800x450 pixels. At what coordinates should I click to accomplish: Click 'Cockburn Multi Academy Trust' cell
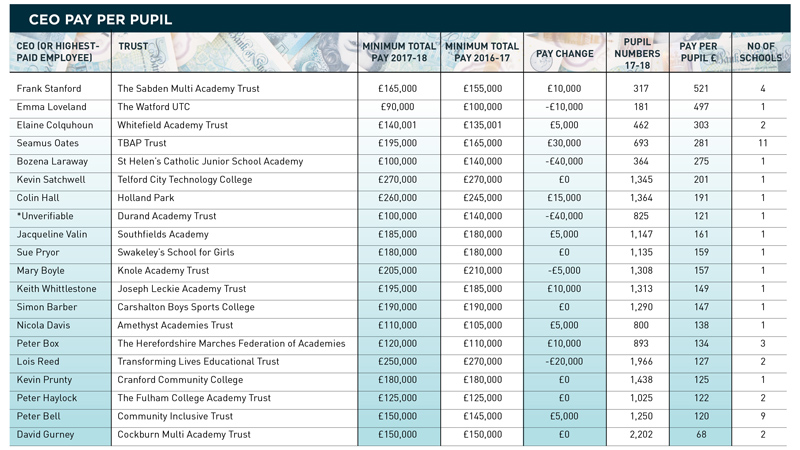click(x=184, y=435)
